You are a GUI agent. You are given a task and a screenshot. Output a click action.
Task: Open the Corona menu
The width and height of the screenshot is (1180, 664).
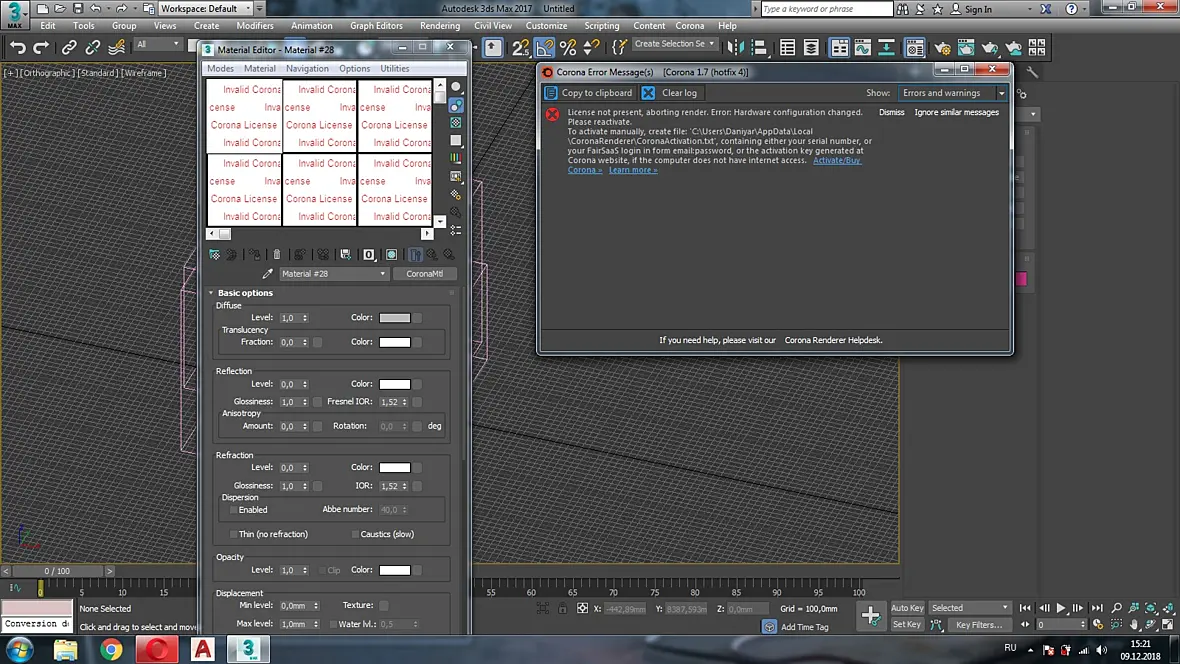689,26
